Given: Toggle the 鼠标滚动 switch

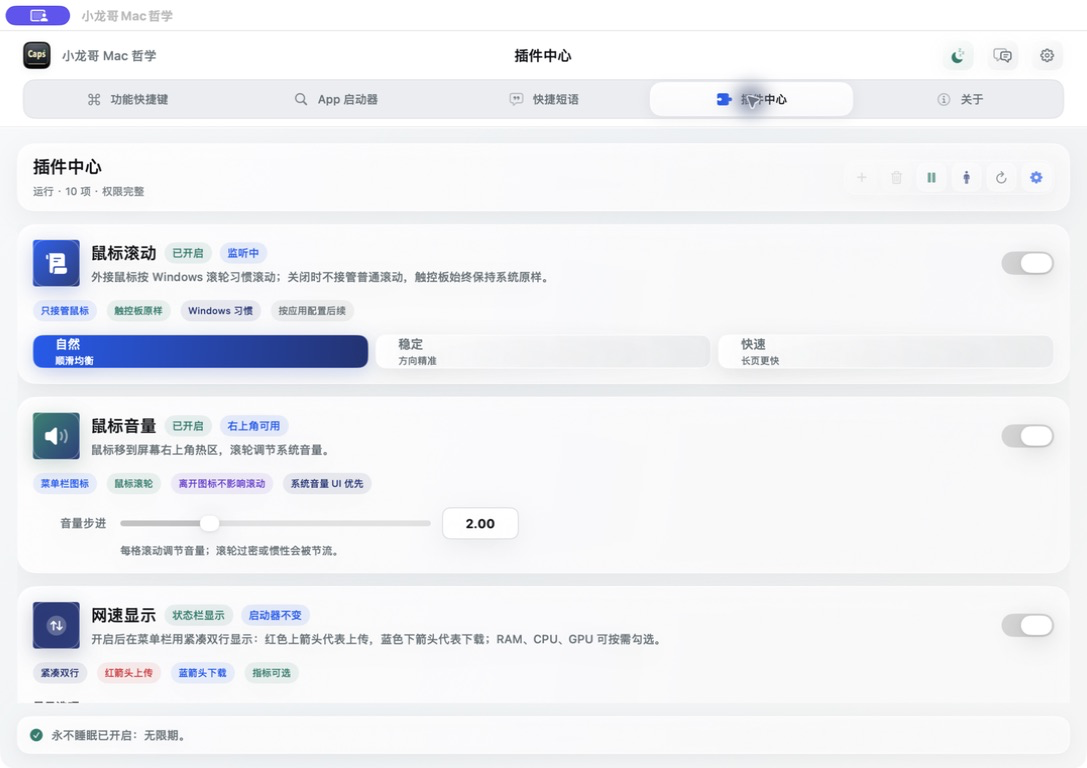Looking at the screenshot, I should (x=1027, y=263).
